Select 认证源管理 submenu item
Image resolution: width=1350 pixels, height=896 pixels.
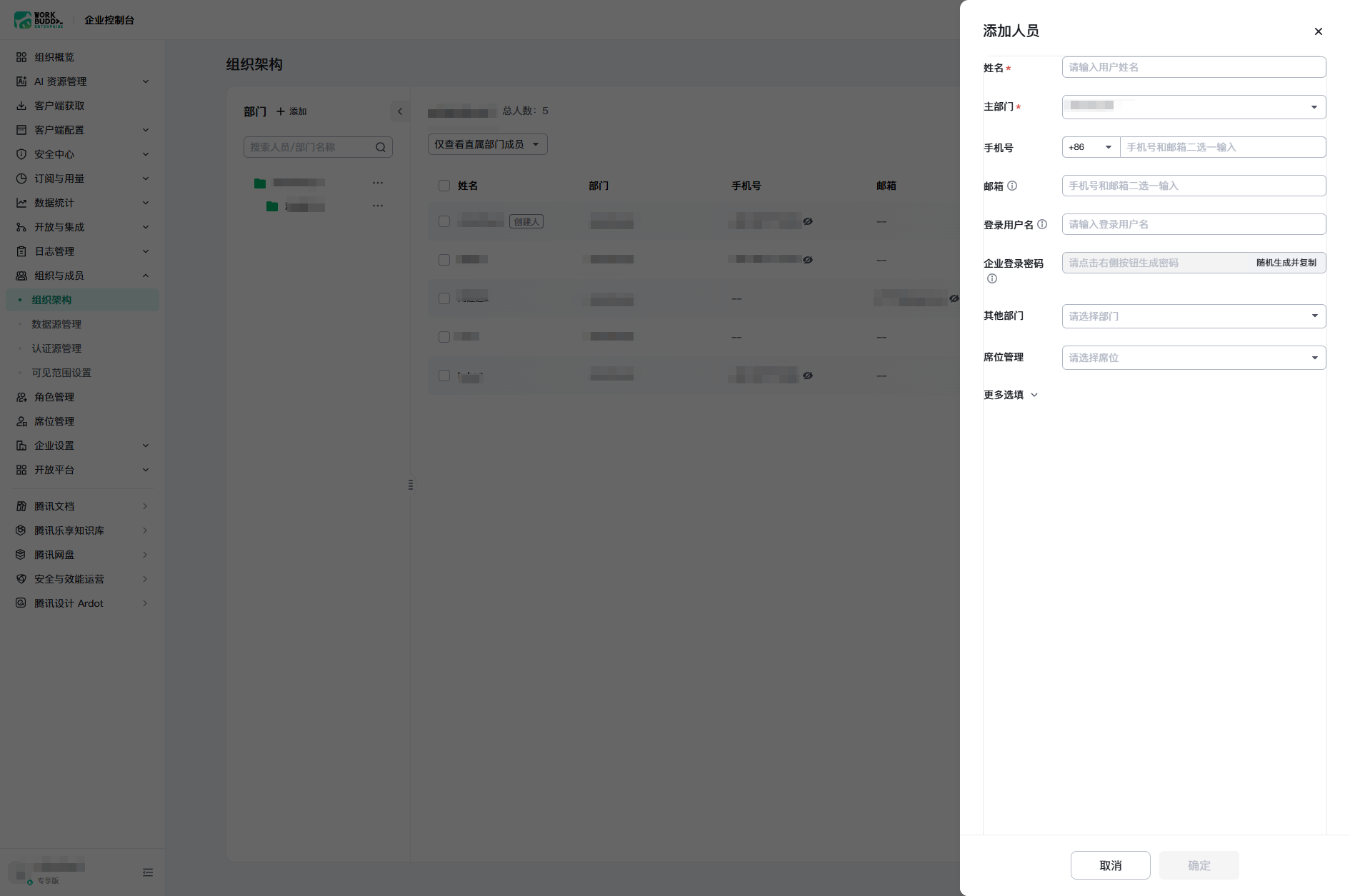[x=82, y=348]
